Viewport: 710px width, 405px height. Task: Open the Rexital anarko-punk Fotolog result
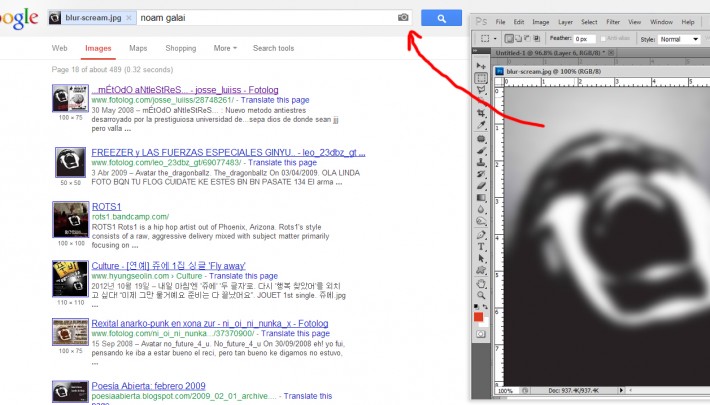(210, 323)
